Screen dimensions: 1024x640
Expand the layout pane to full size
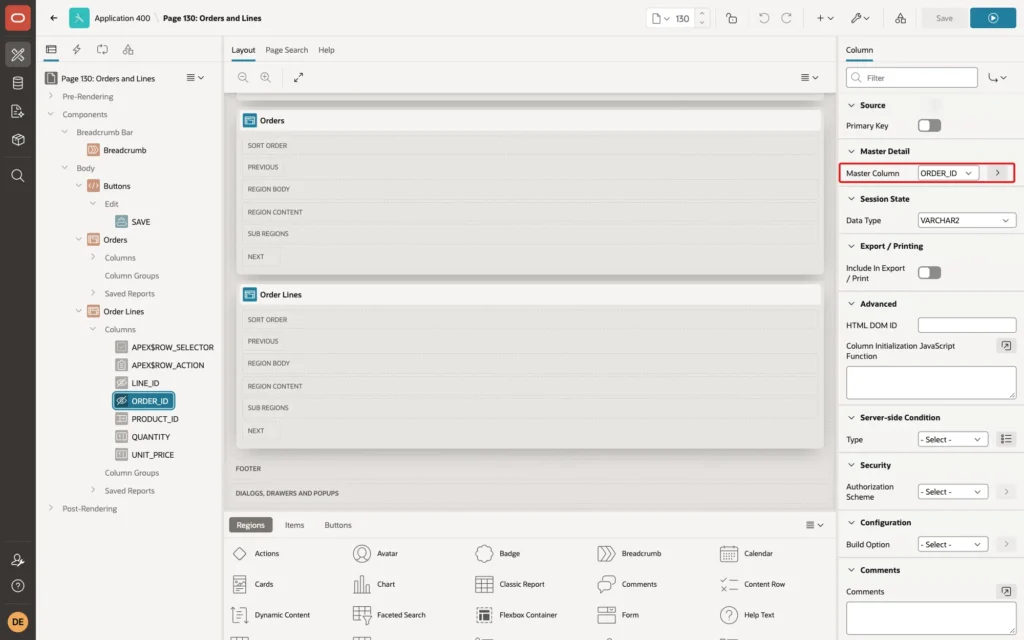pos(298,77)
